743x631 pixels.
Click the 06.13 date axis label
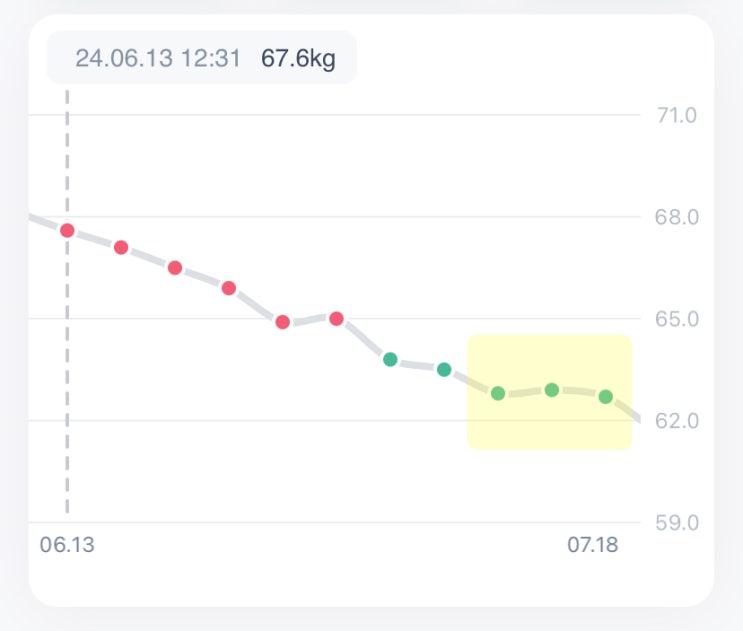(65, 545)
